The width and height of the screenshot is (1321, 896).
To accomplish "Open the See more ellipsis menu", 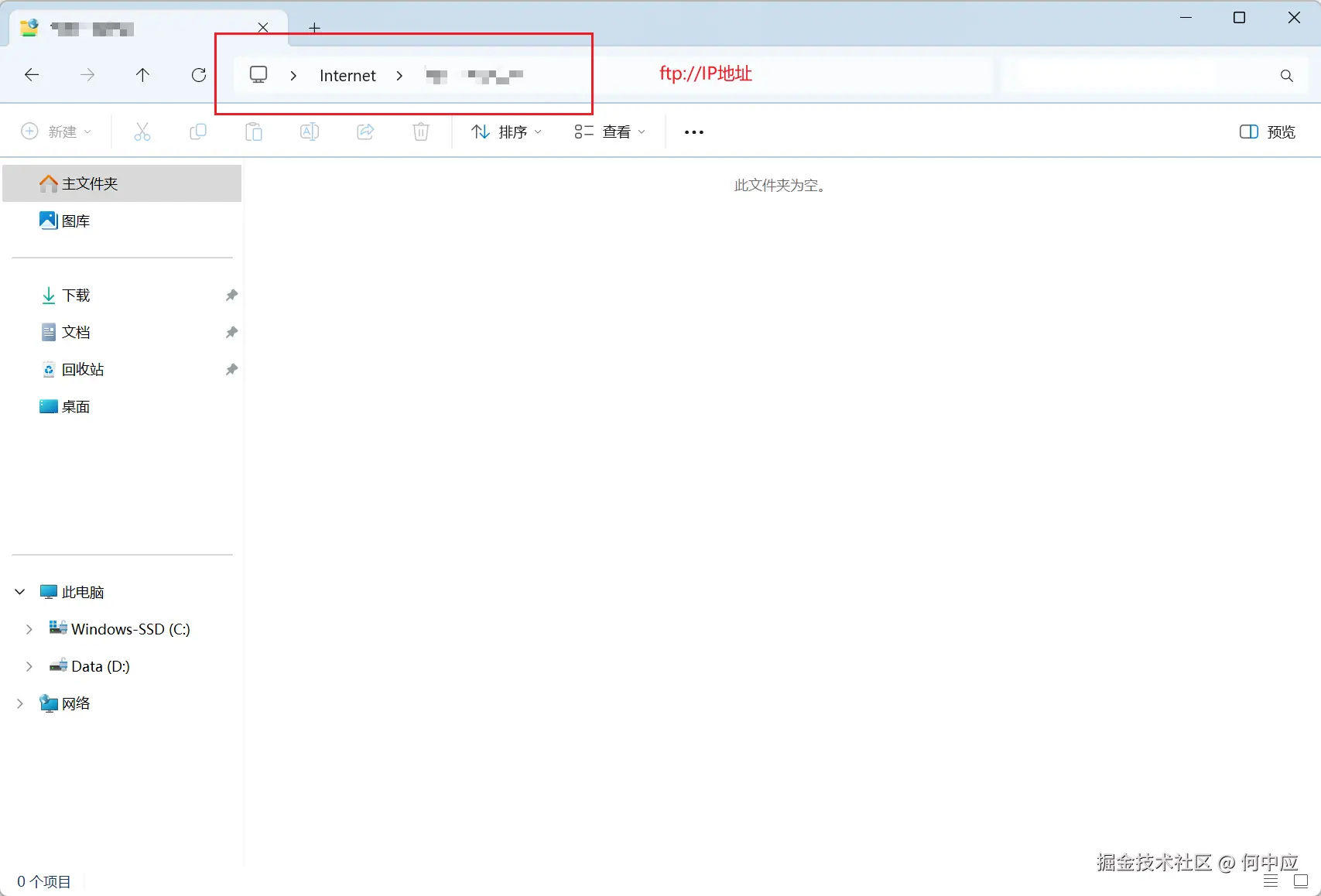I will (694, 132).
